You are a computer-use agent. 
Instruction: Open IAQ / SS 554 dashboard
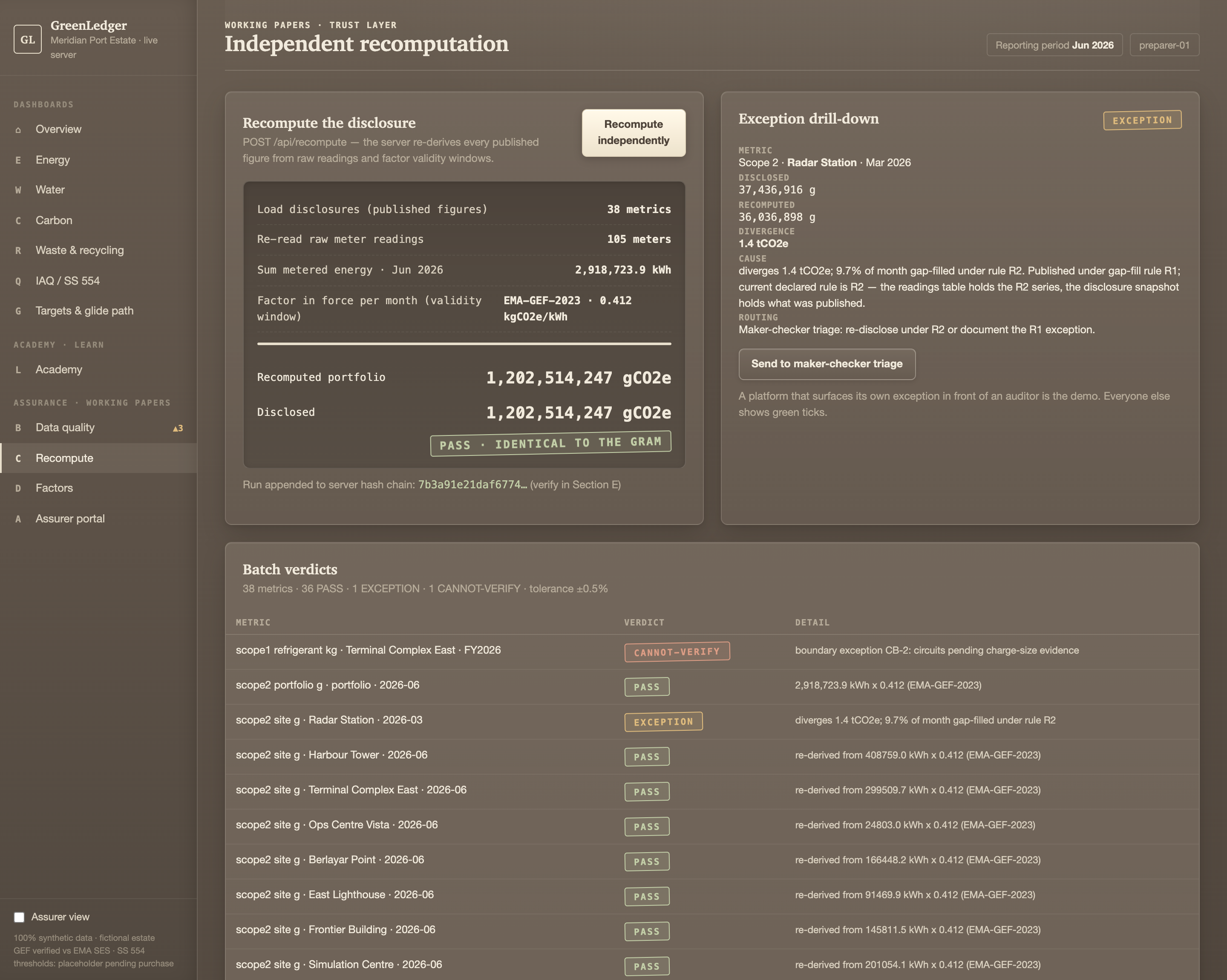(98, 280)
